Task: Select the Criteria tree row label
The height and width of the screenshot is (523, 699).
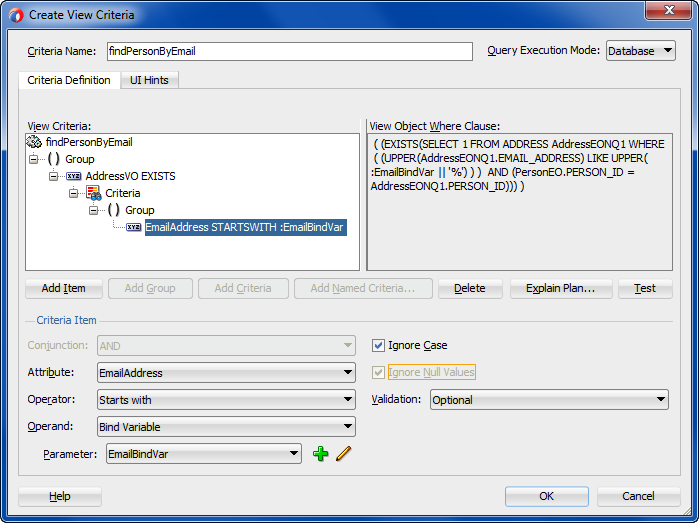Action: point(123,193)
